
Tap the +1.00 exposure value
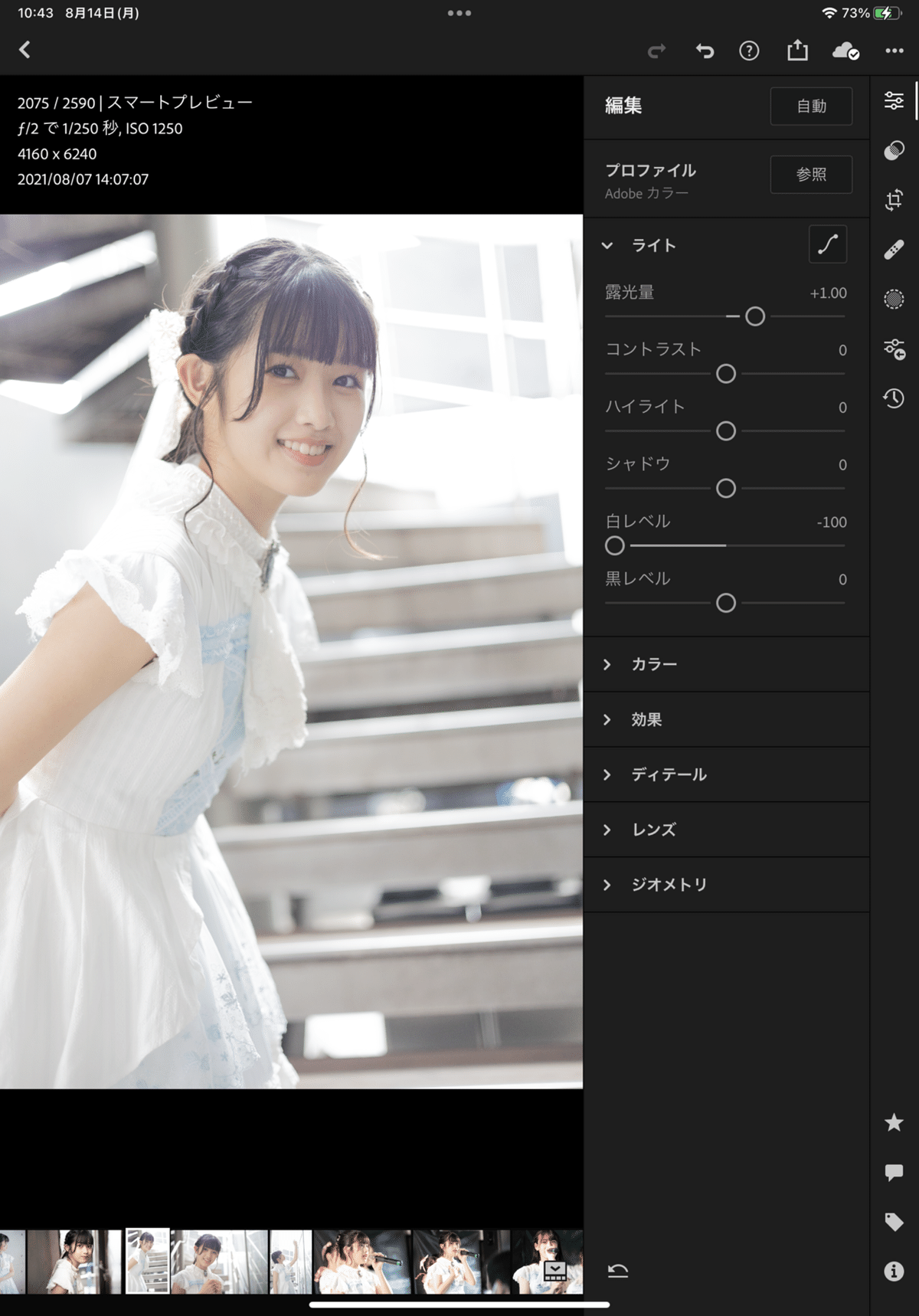(x=828, y=293)
